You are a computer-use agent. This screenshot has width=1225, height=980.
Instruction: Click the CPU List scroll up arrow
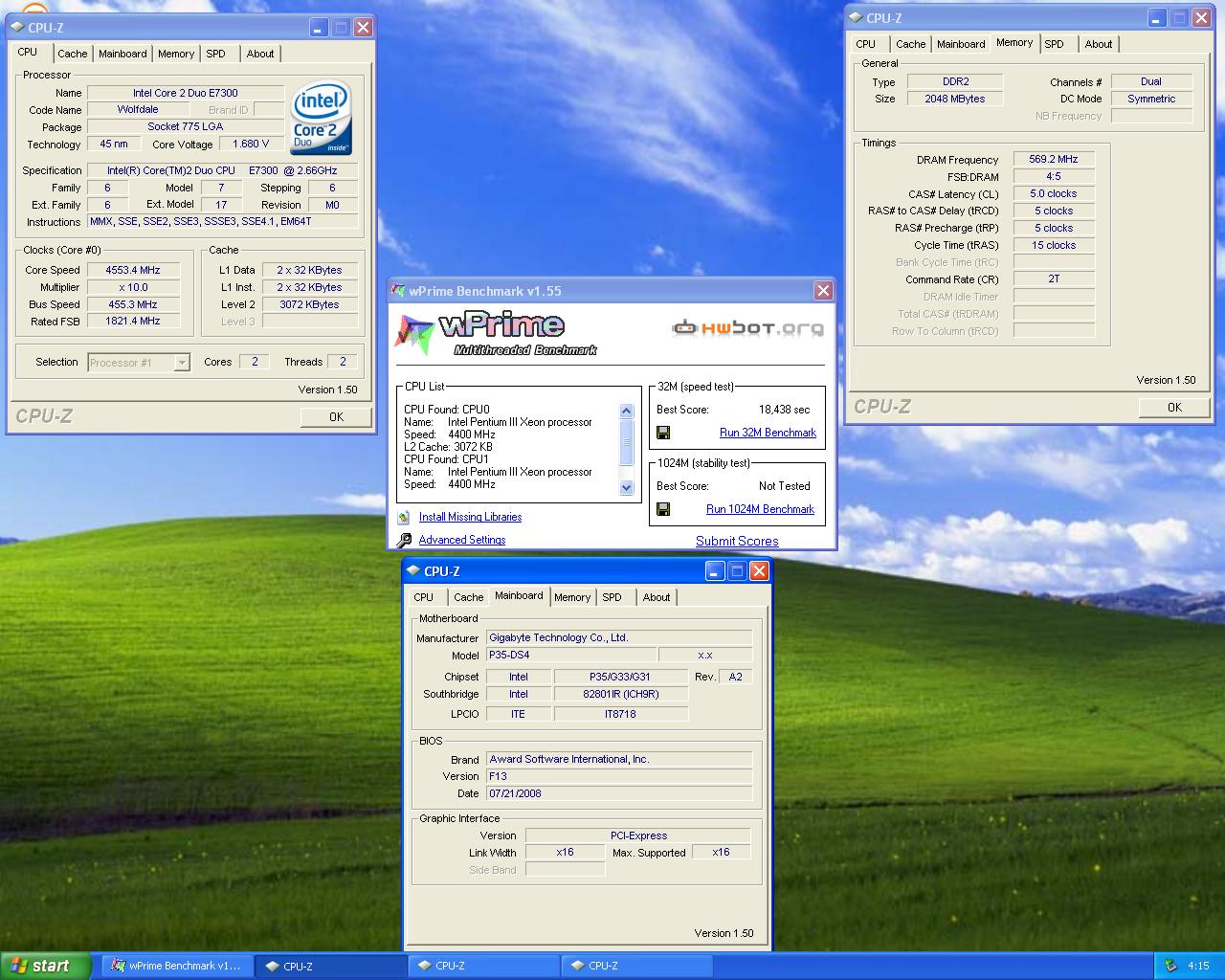(627, 412)
